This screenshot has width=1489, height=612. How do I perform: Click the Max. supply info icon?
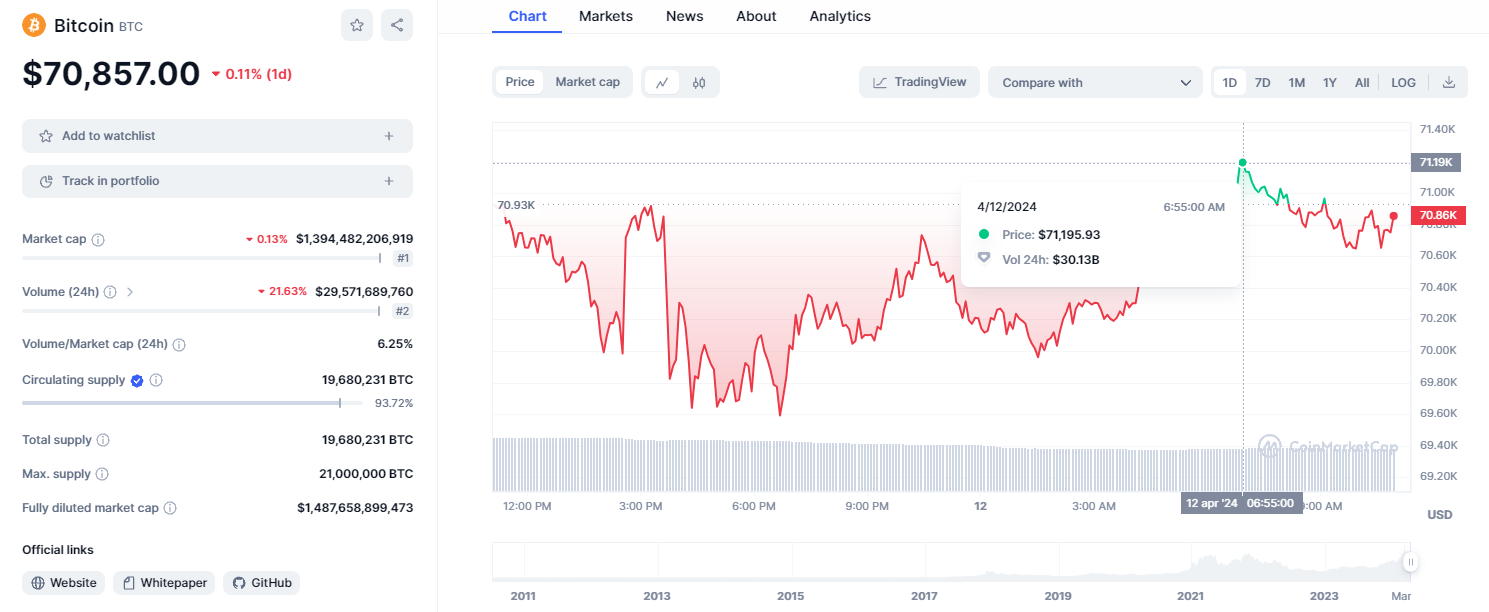[102, 474]
